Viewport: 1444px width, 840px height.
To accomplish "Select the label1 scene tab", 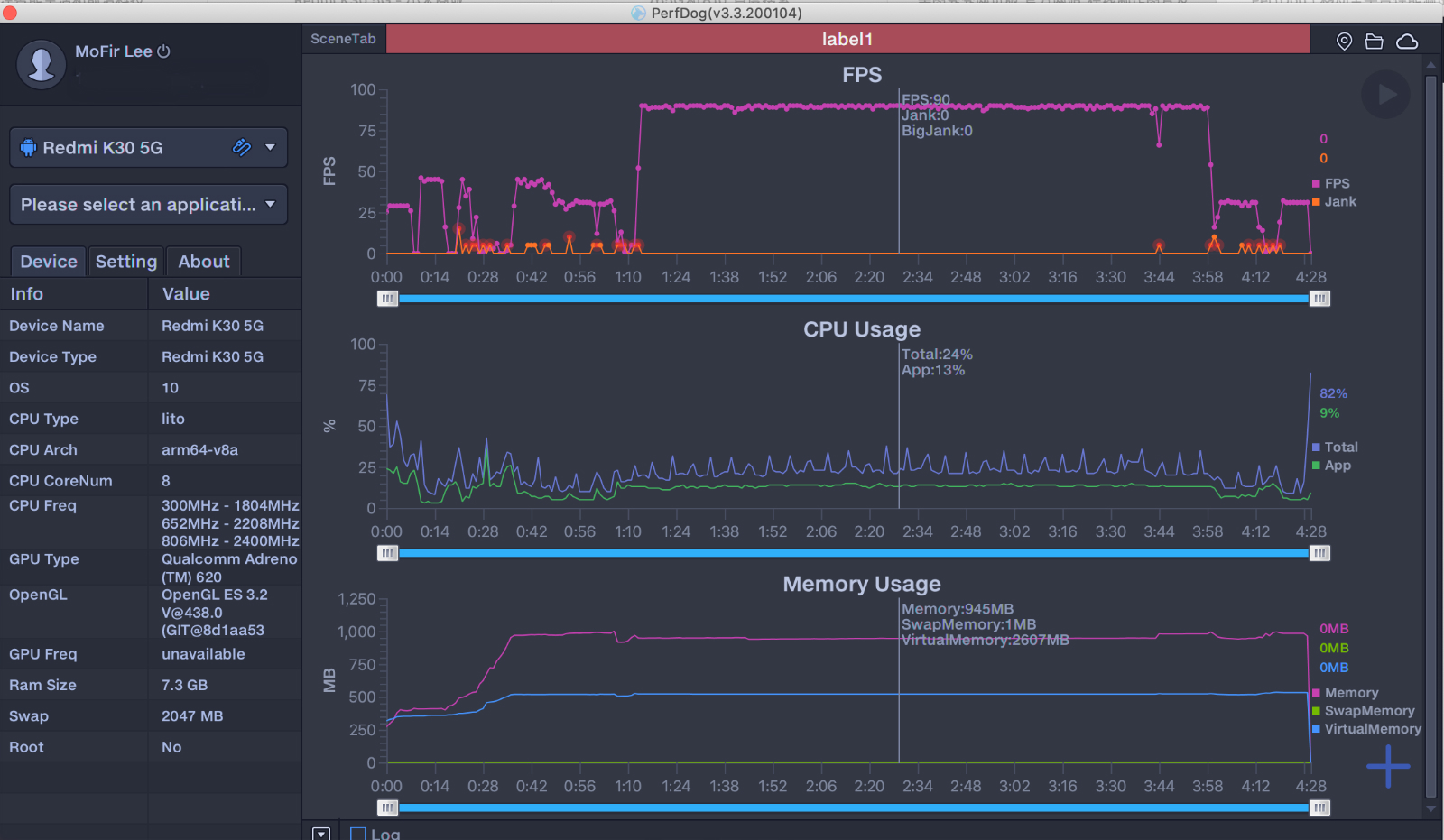I will [x=847, y=39].
